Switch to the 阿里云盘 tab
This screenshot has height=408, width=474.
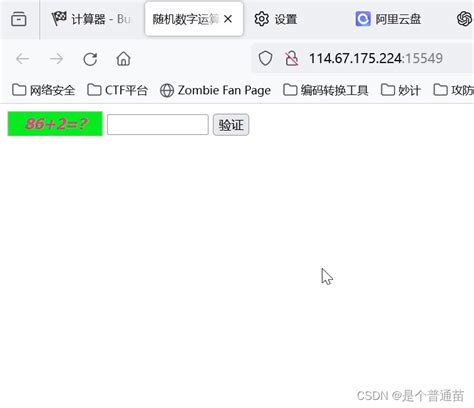tap(388, 19)
